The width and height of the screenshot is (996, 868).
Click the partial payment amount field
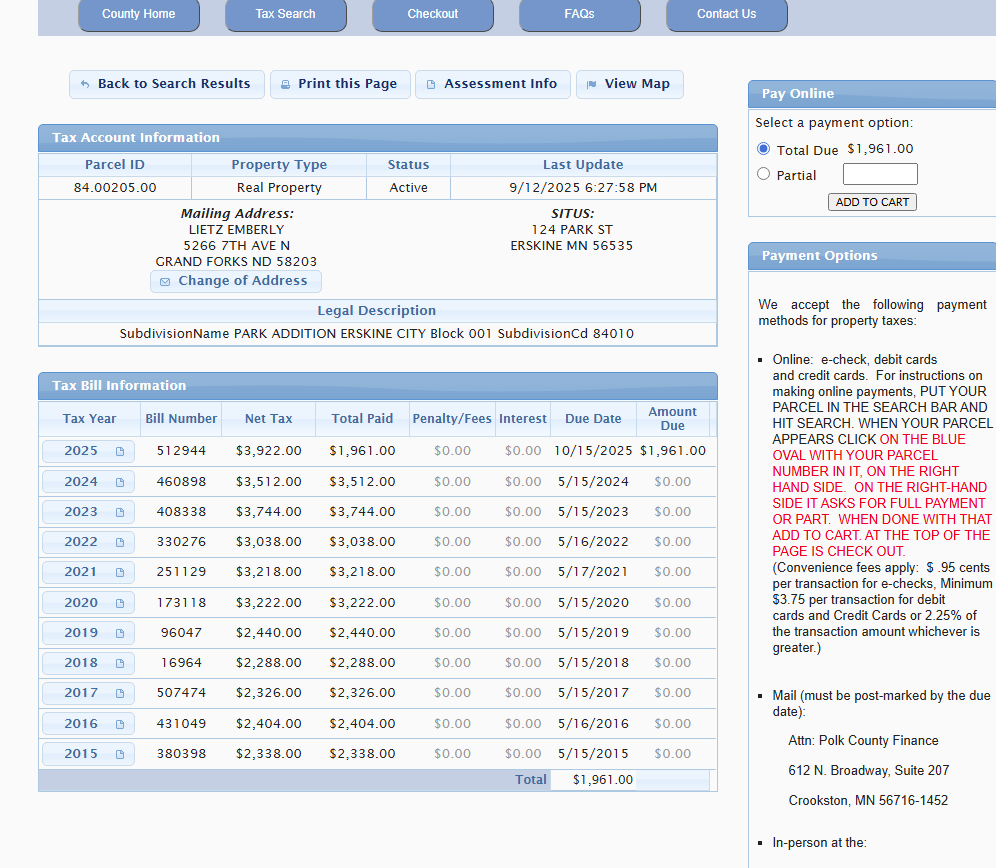point(879,175)
